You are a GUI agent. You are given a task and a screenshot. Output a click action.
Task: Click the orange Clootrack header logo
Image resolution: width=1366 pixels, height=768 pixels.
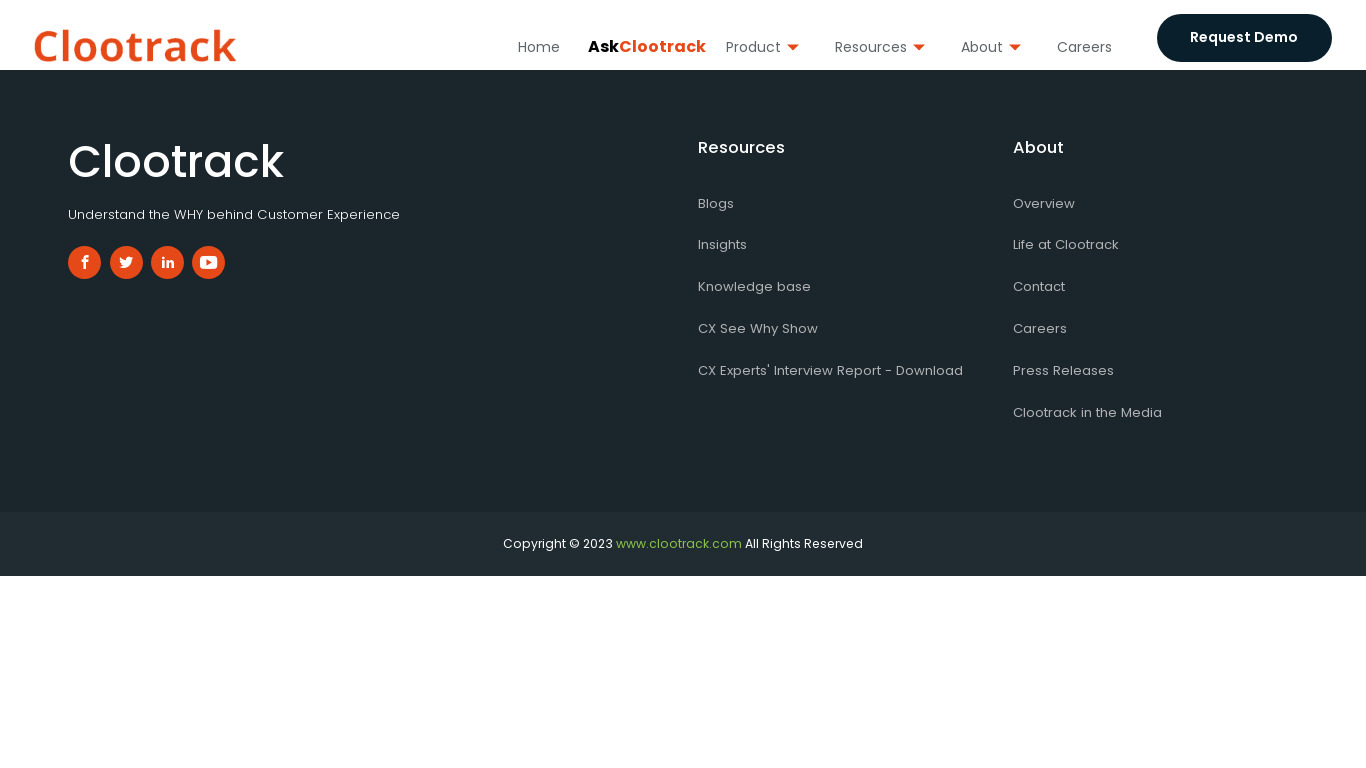tap(135, 46)
